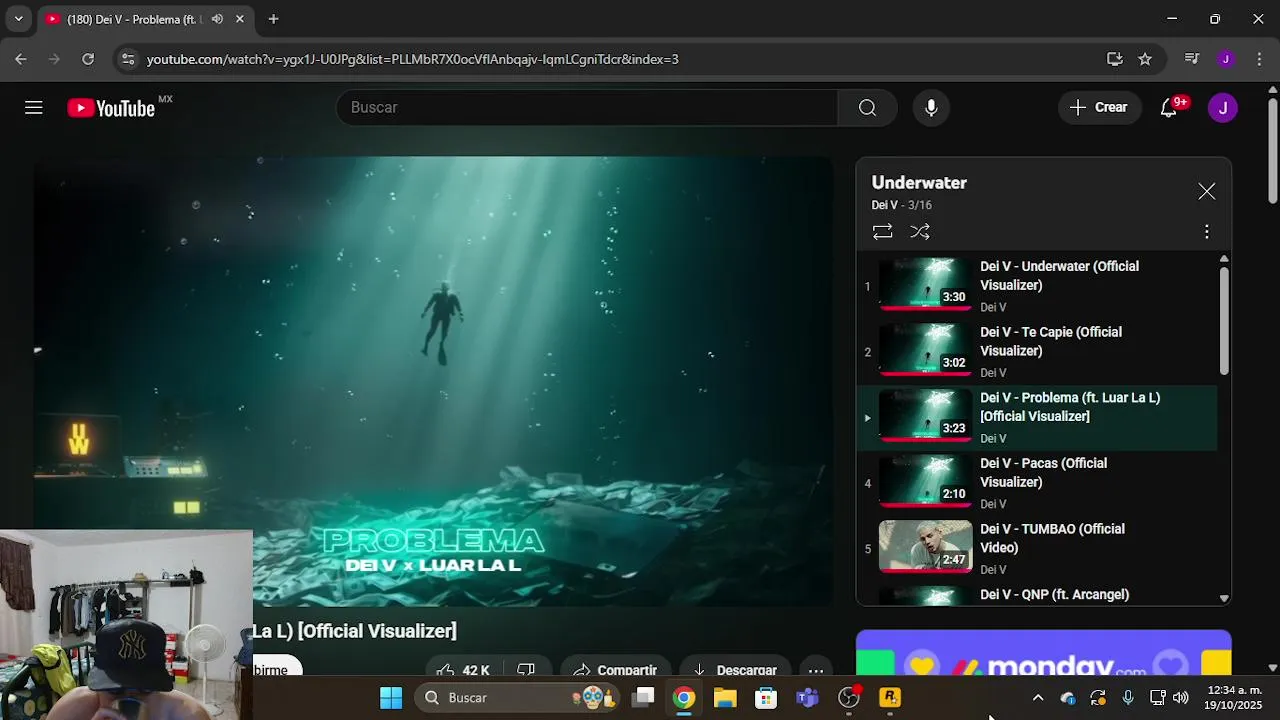Open YouTube notifications bell
Screen dimensions: 1280x720
1169,108
